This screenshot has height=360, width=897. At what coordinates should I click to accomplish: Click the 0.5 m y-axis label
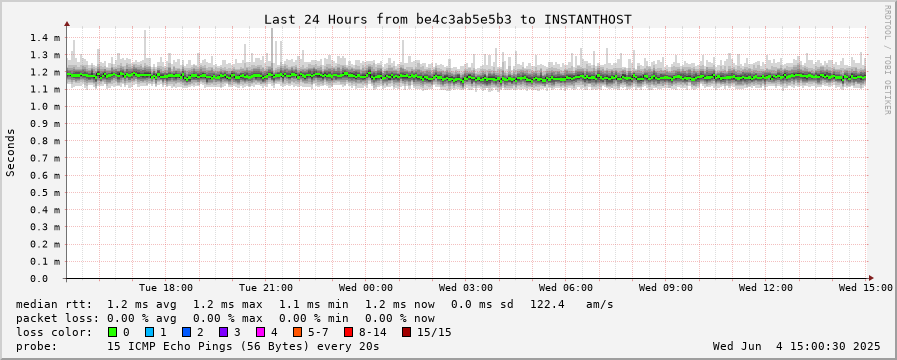click(45, 192)
